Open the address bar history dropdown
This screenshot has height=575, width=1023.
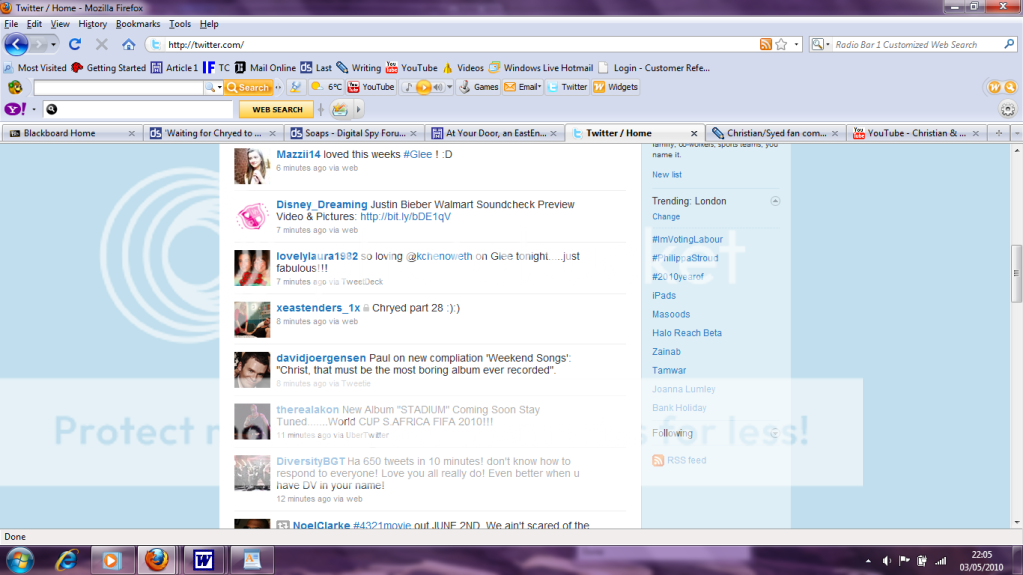[x=796, y=44]
